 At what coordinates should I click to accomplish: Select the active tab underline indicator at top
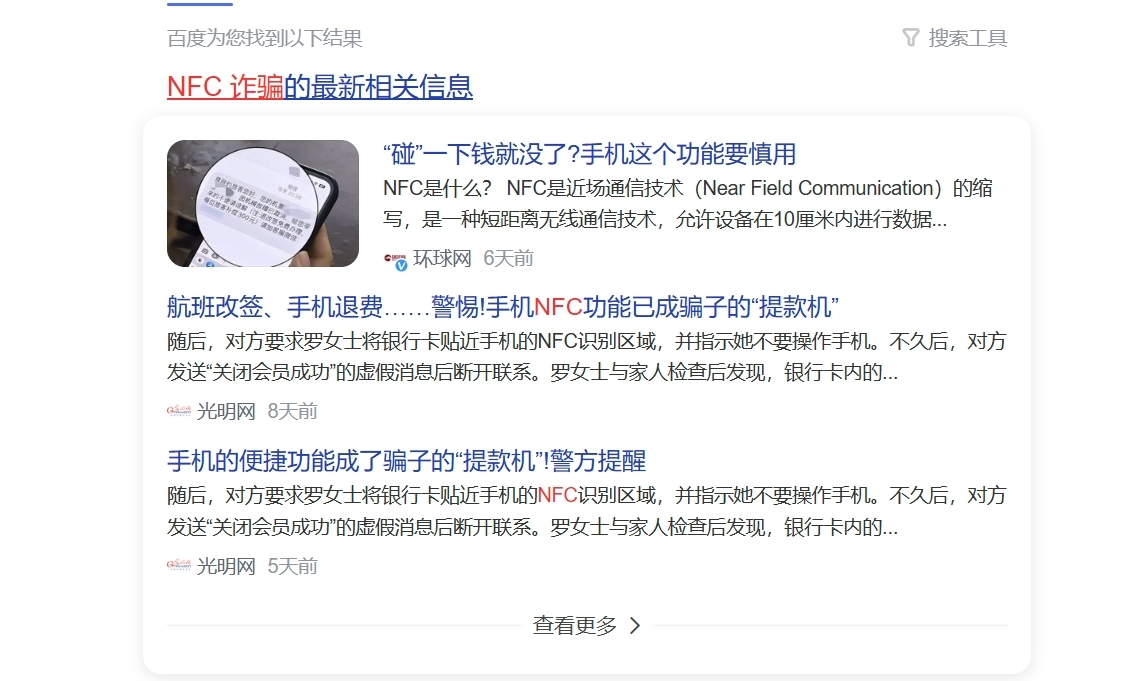click(x=200, y=4)
